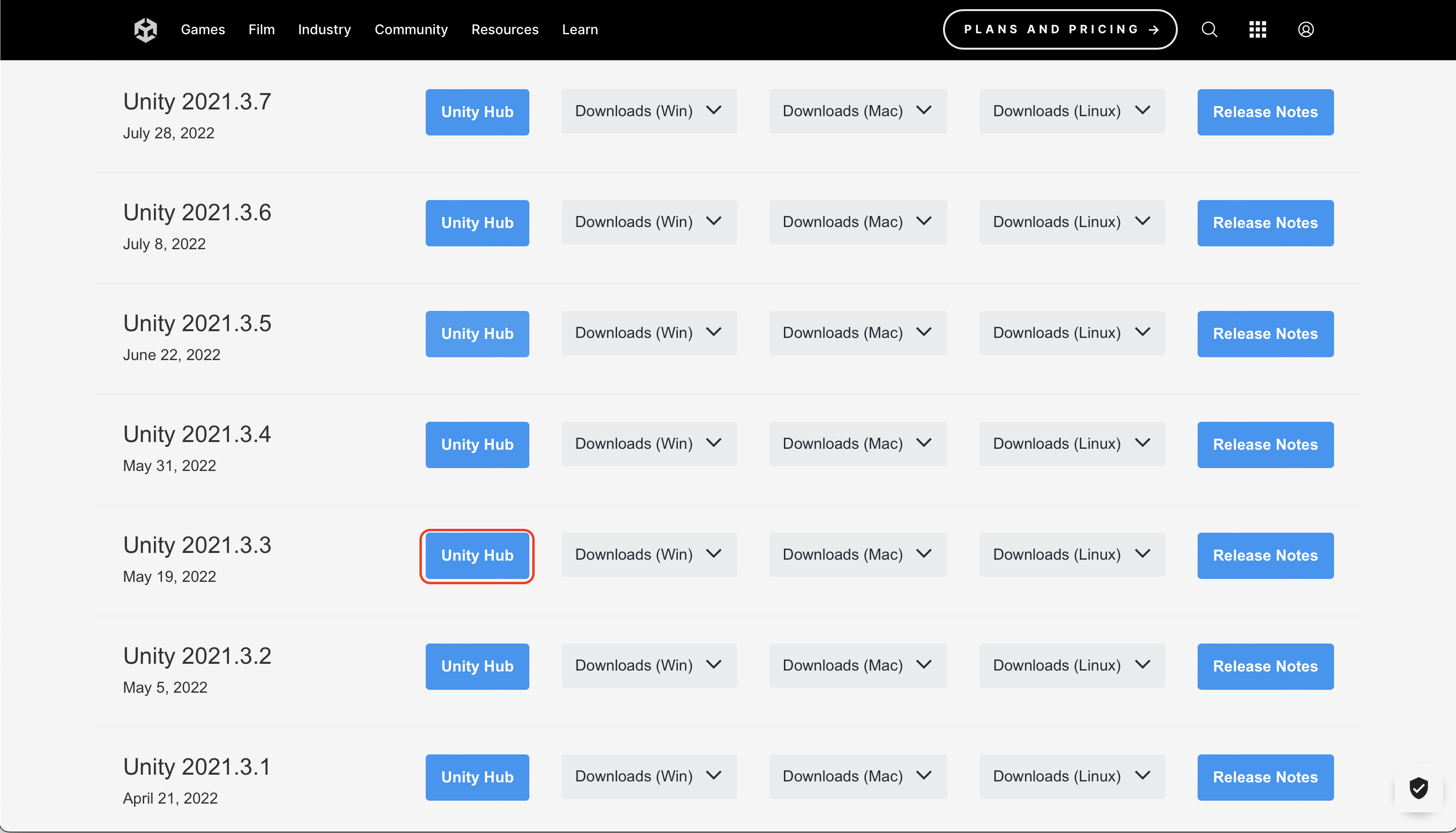The width and height of the screenshot is (1456, 833).
Task: Open the apps grid icon
Action: click(1257, 30)
